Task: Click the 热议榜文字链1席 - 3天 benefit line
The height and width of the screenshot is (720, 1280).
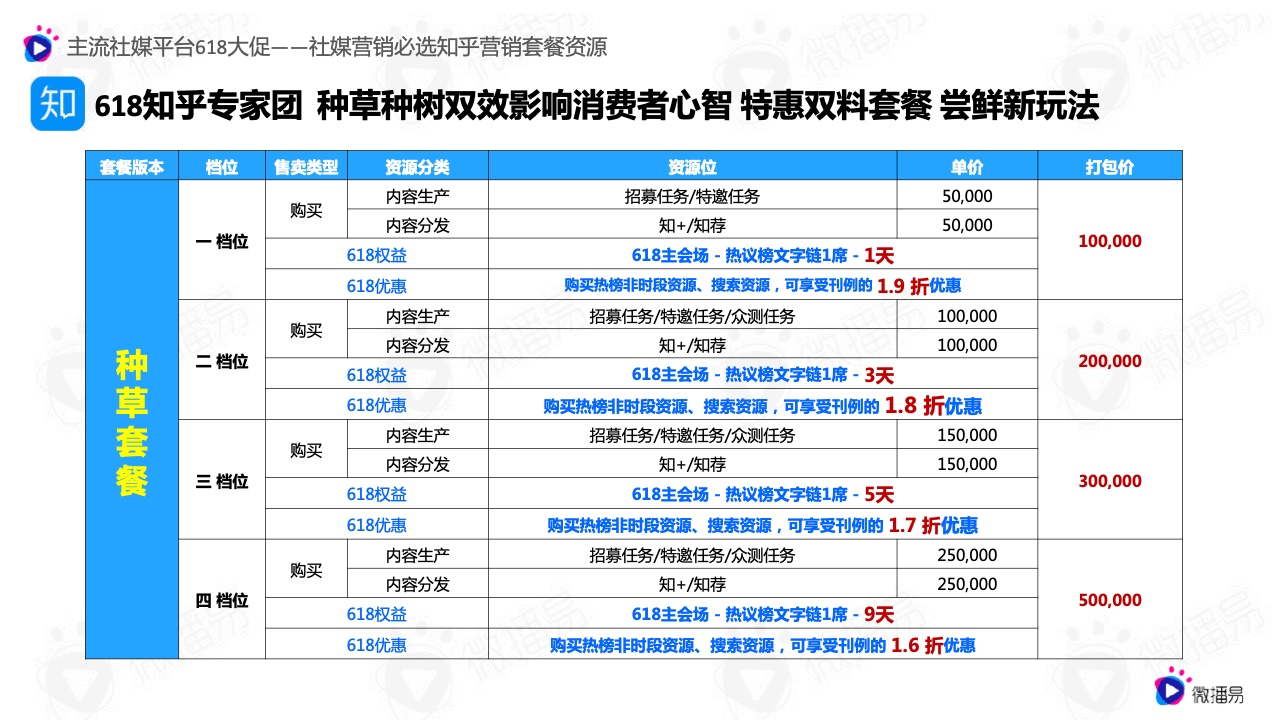Action: [762, 375]
